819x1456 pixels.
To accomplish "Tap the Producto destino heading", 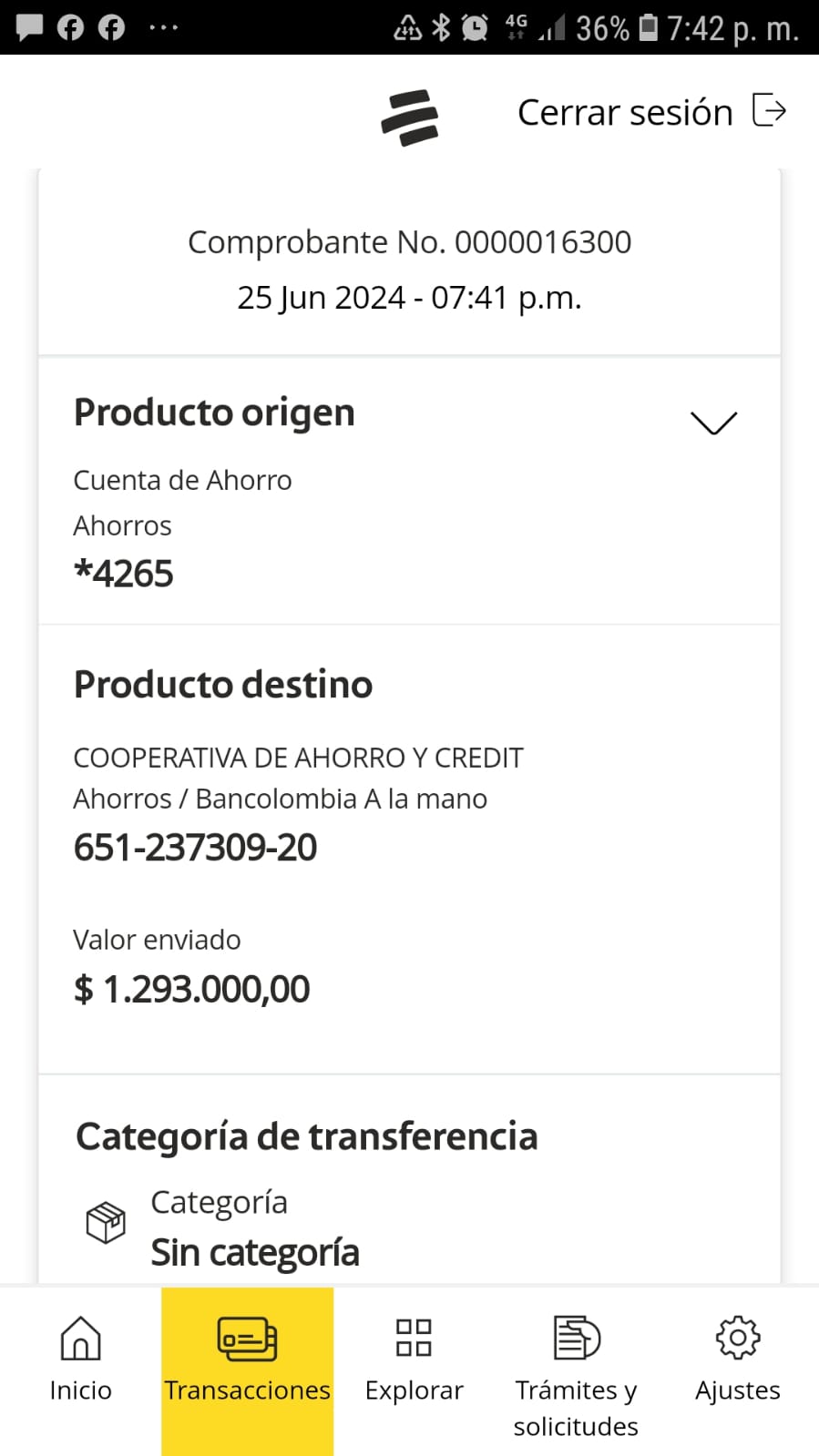I will 223,685.
